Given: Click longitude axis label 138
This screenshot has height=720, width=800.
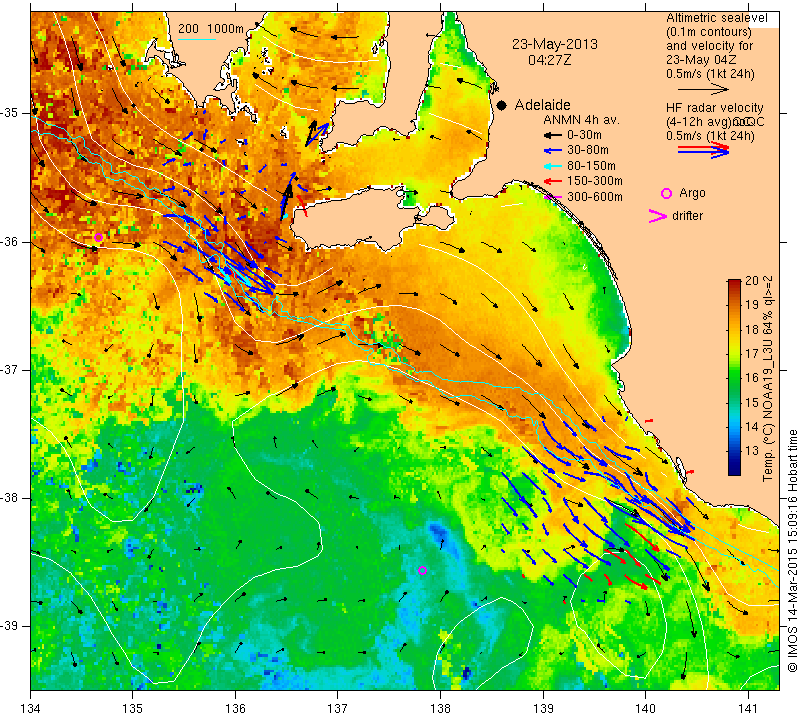Looking at the screenshot, I should [440, 709].
